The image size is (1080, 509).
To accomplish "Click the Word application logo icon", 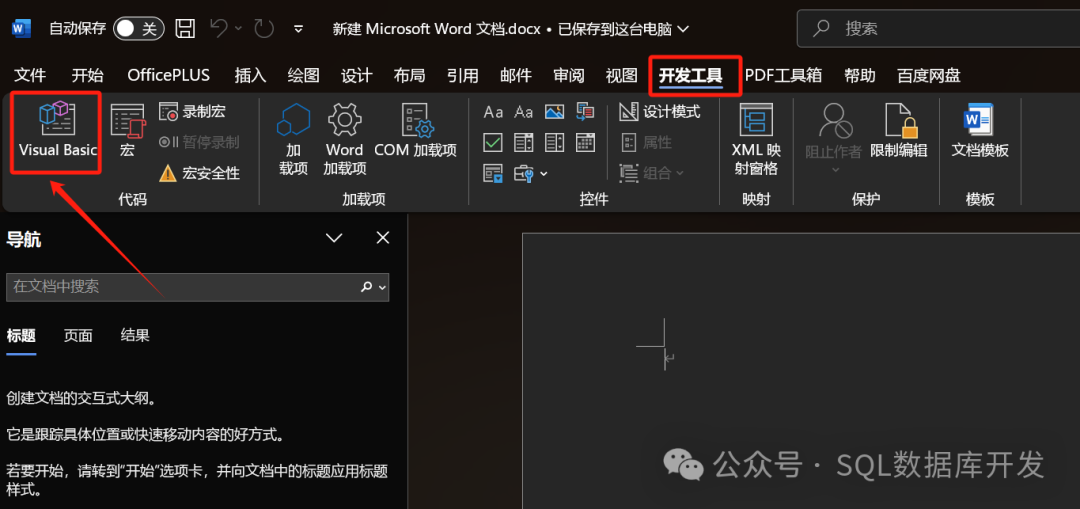I will click(21, 28).
